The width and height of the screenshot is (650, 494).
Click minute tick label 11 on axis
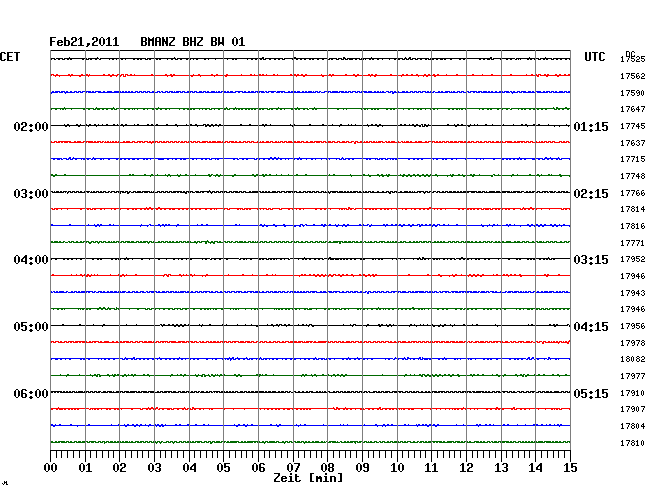tap(431, 468)
